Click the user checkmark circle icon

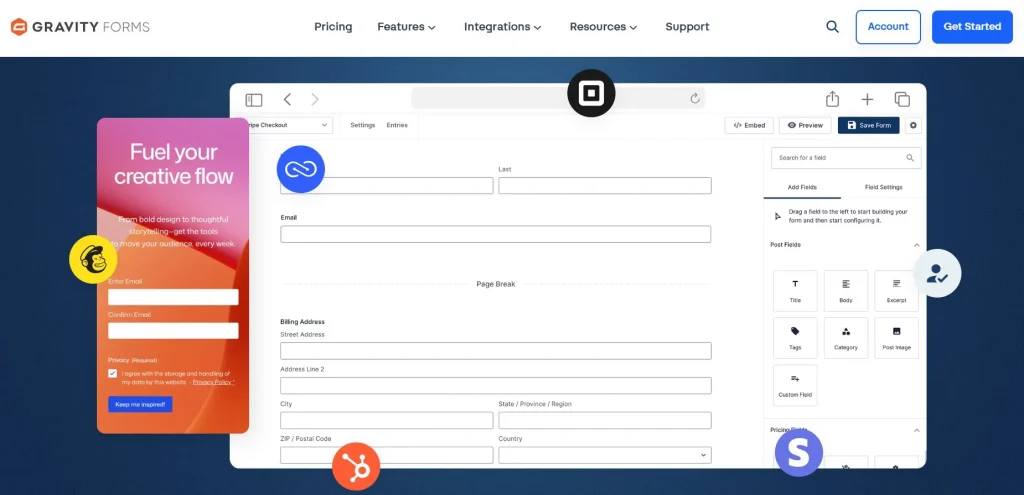937,273
